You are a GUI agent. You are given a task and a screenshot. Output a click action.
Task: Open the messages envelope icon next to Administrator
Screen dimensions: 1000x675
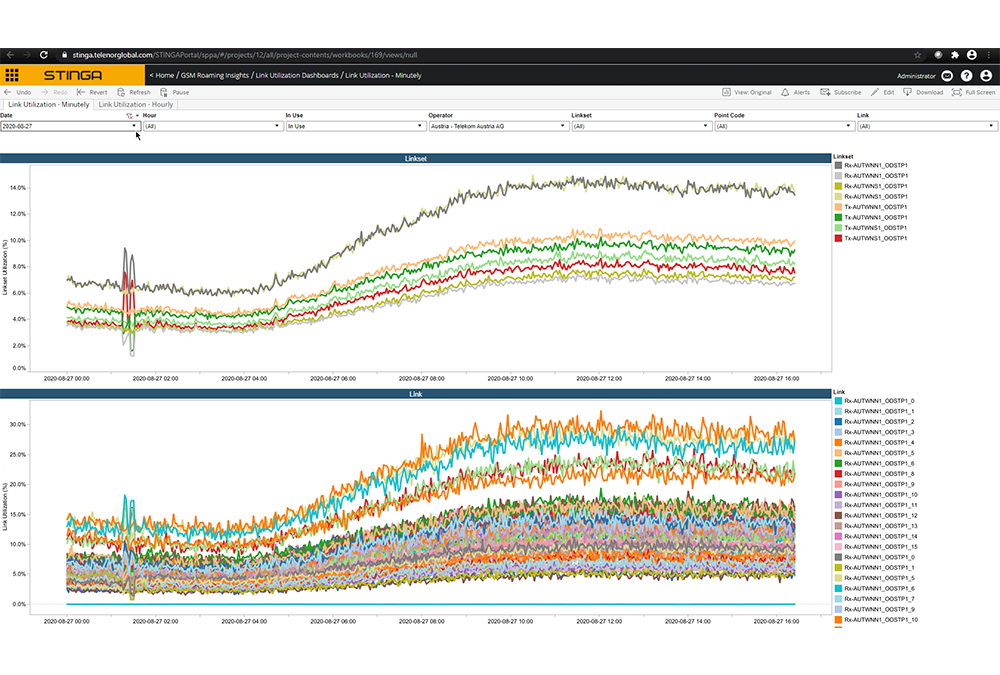(947, 76)
